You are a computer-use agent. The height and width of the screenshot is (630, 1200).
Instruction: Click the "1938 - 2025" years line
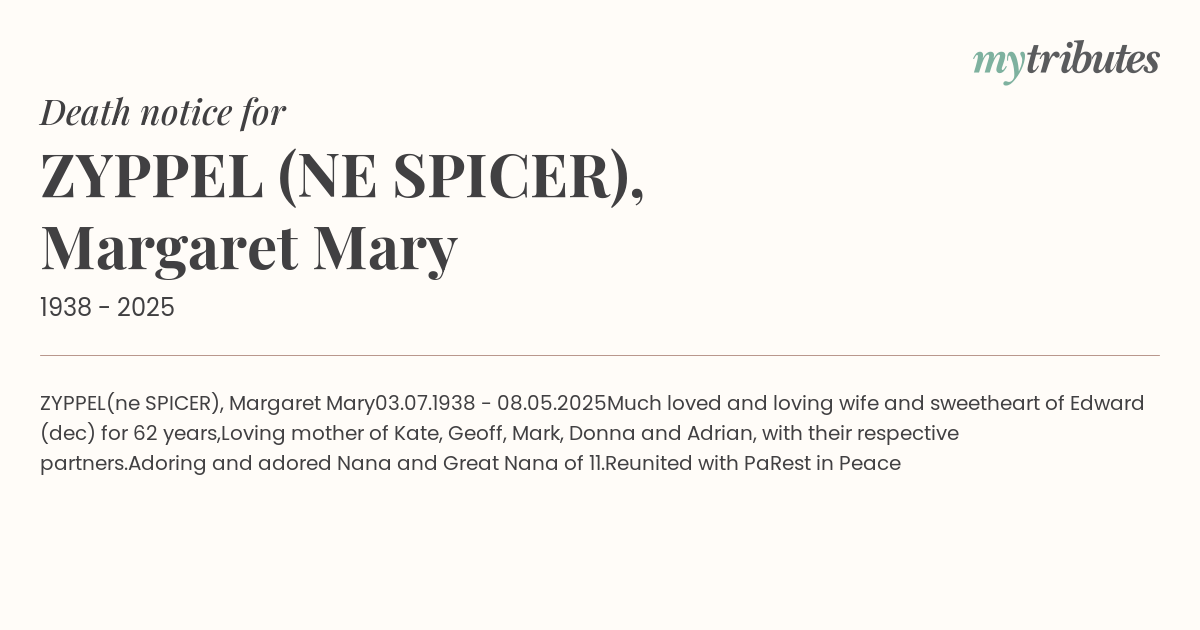click(x=107, y=308)
